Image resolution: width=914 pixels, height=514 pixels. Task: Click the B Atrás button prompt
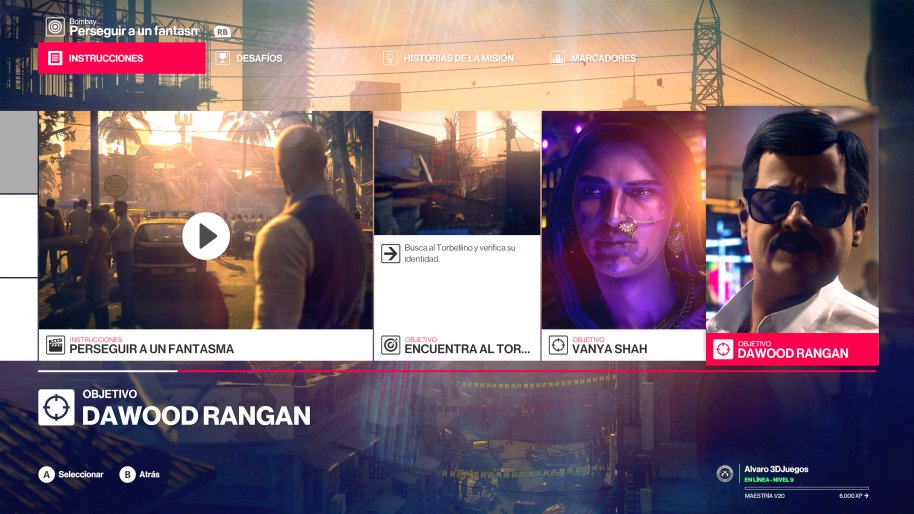pyautogui.click(x=140, y=474)
